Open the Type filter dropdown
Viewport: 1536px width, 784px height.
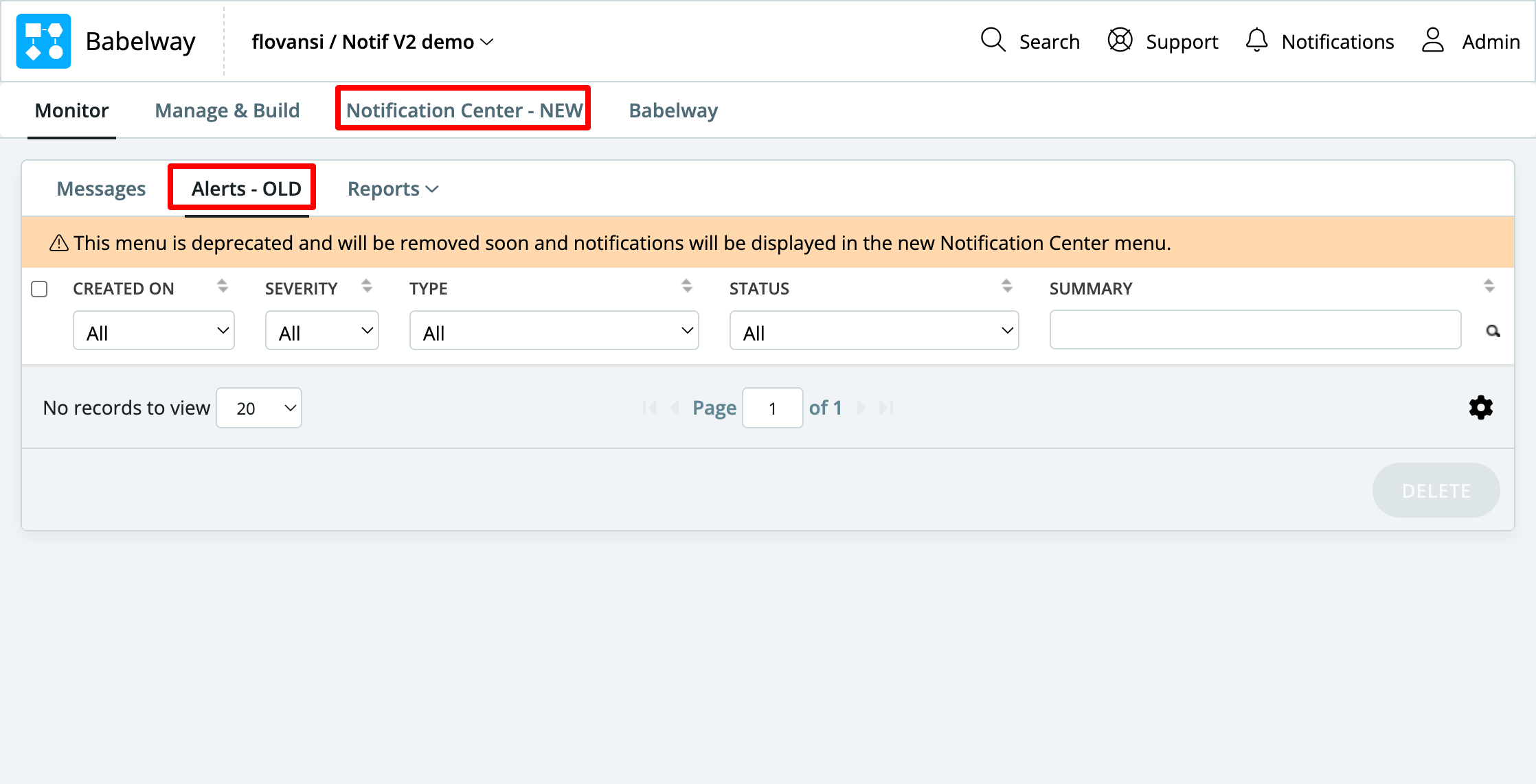click(554, 331)
